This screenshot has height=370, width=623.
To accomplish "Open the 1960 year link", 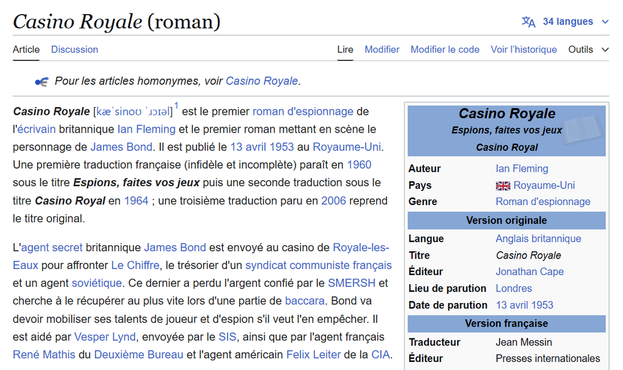I will tap(359, 165).
